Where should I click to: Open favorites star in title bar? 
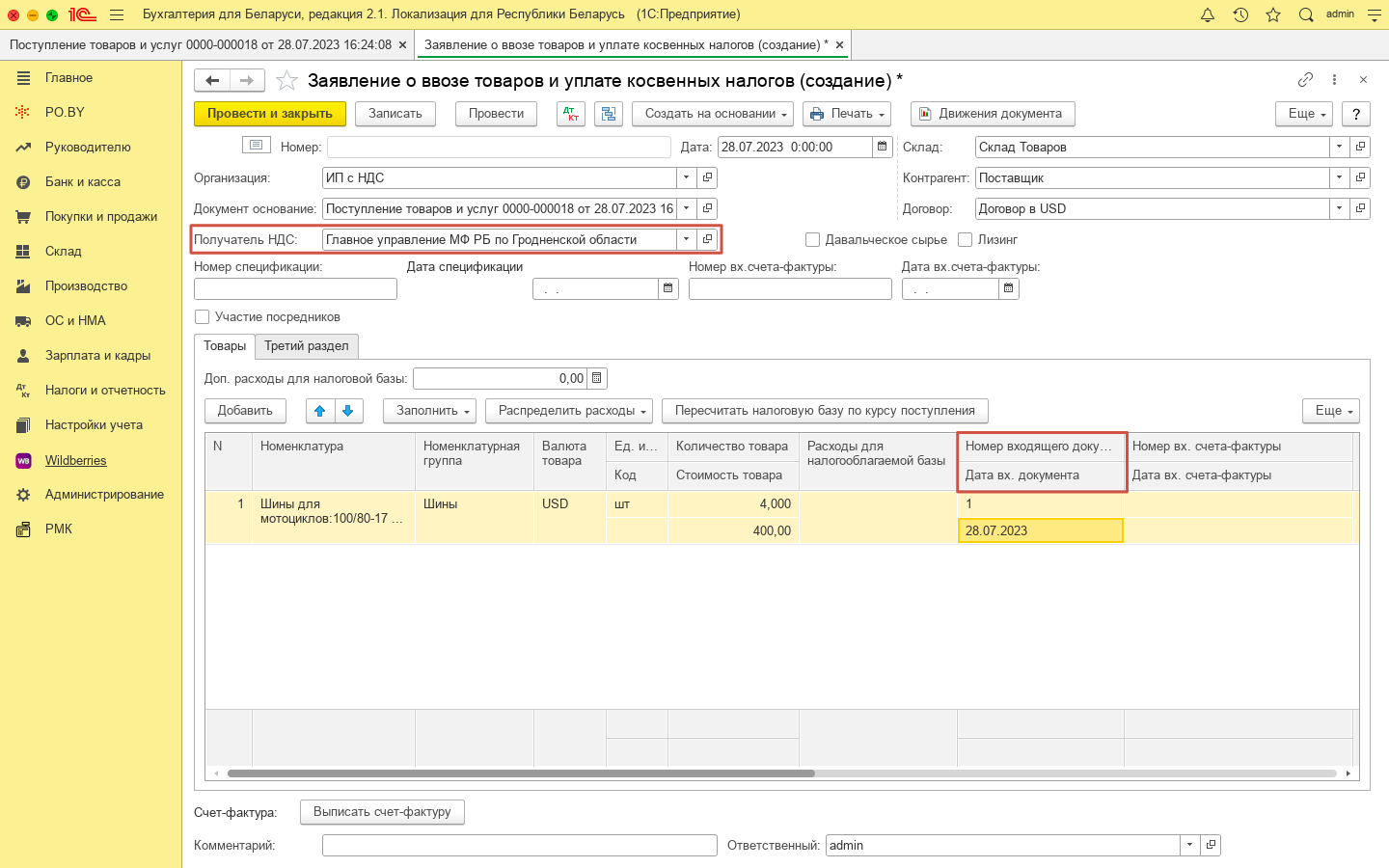point(1273,14)
